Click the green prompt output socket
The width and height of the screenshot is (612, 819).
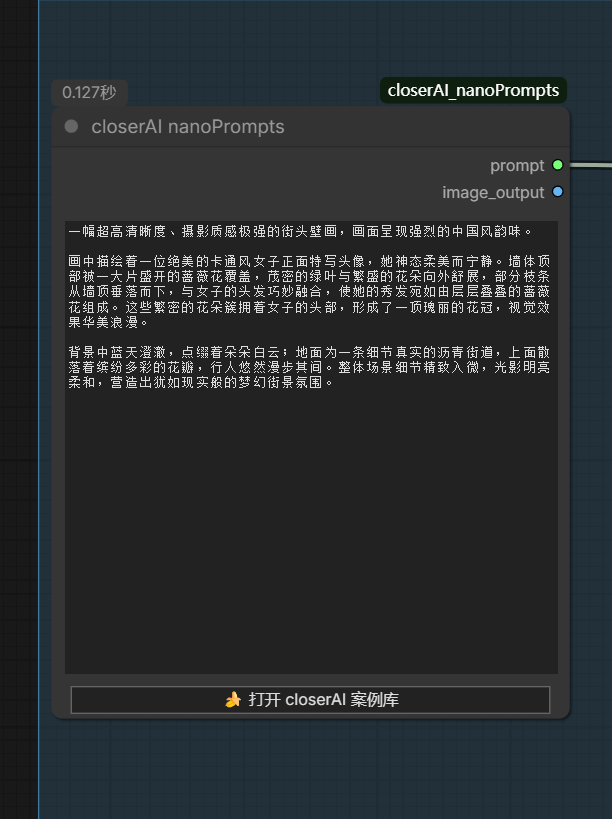[558, 165]
